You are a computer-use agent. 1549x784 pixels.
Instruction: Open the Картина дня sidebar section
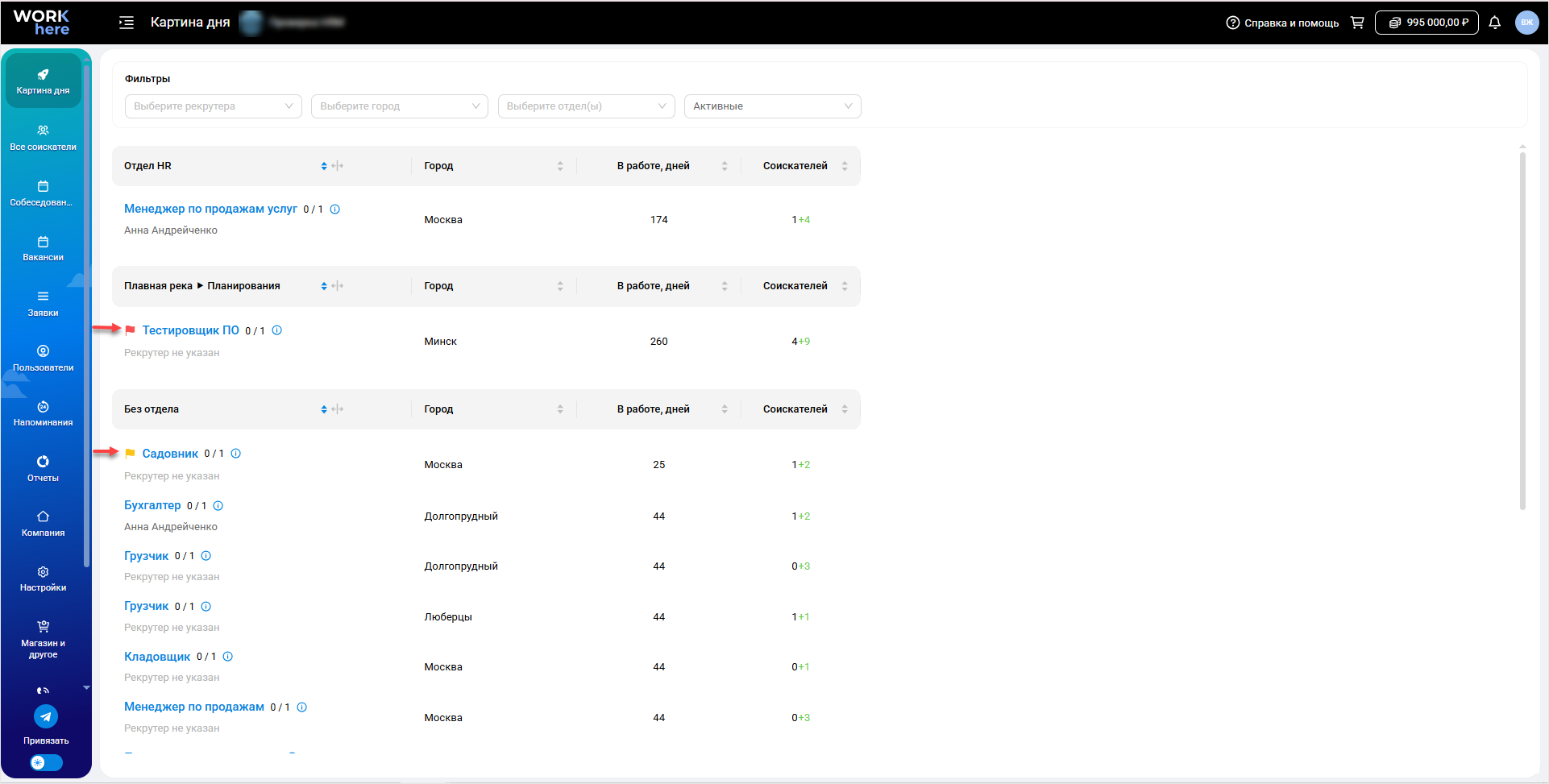(43, 81)
